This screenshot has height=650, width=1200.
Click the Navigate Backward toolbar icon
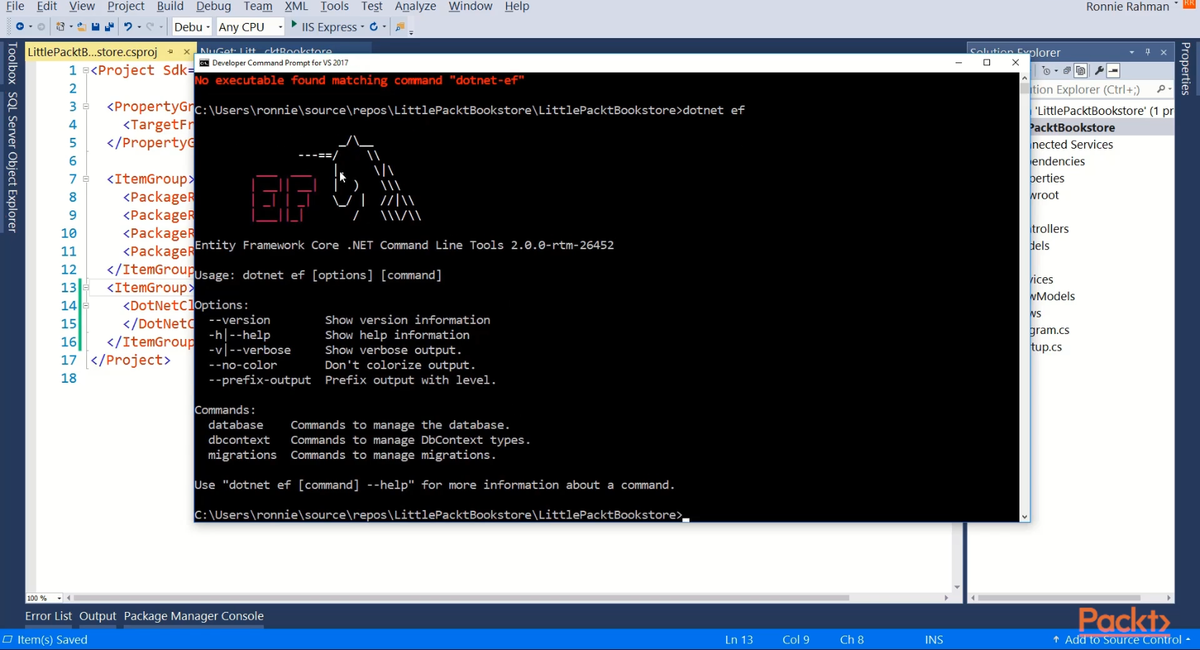coord(20,27)
